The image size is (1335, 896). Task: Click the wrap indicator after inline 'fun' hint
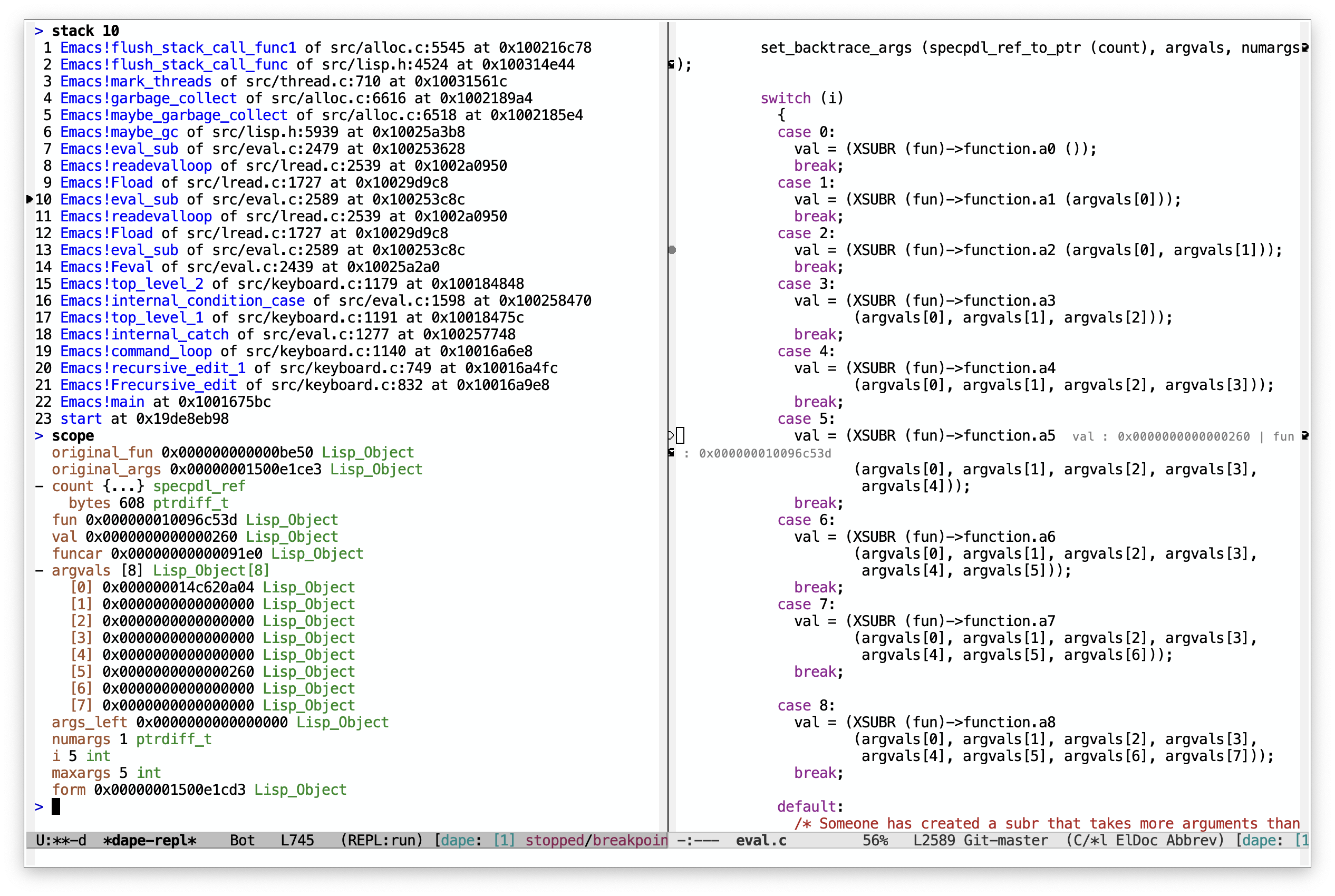click(x=1305, y=435)
